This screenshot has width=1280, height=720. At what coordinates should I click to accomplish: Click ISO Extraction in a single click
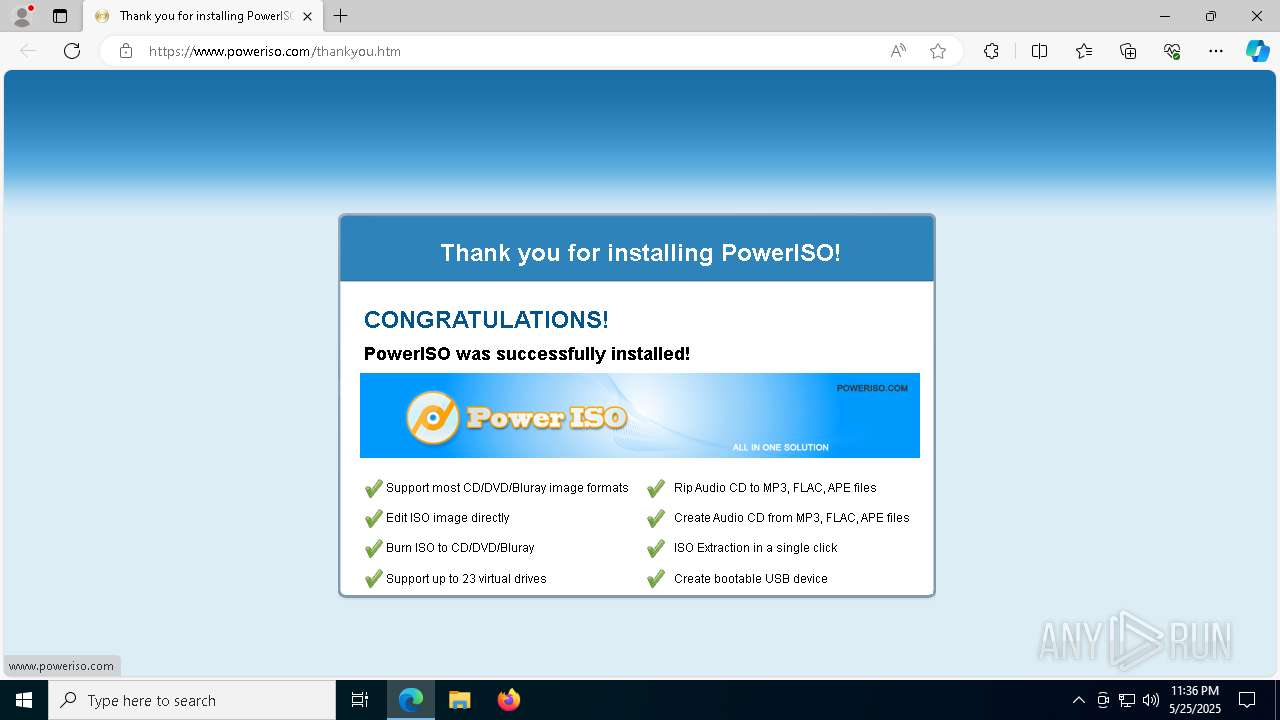tap(756, 548)
